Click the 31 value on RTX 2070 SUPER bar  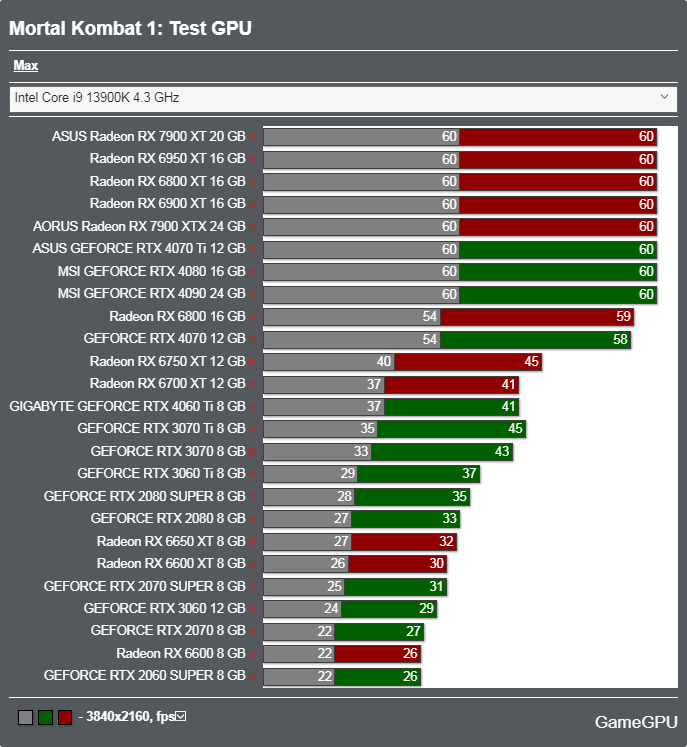point(436,586)
